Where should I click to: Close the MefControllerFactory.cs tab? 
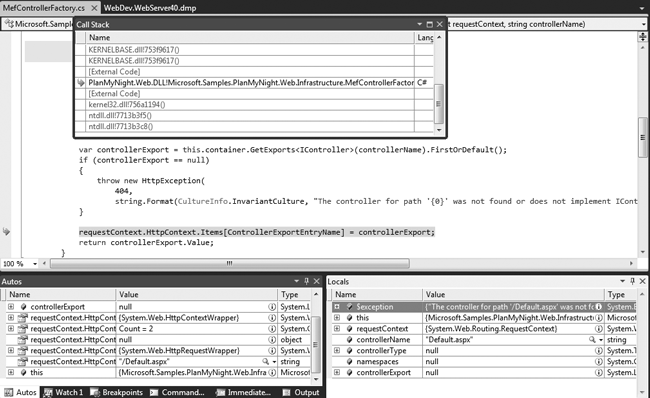click(x=95, y=8)
